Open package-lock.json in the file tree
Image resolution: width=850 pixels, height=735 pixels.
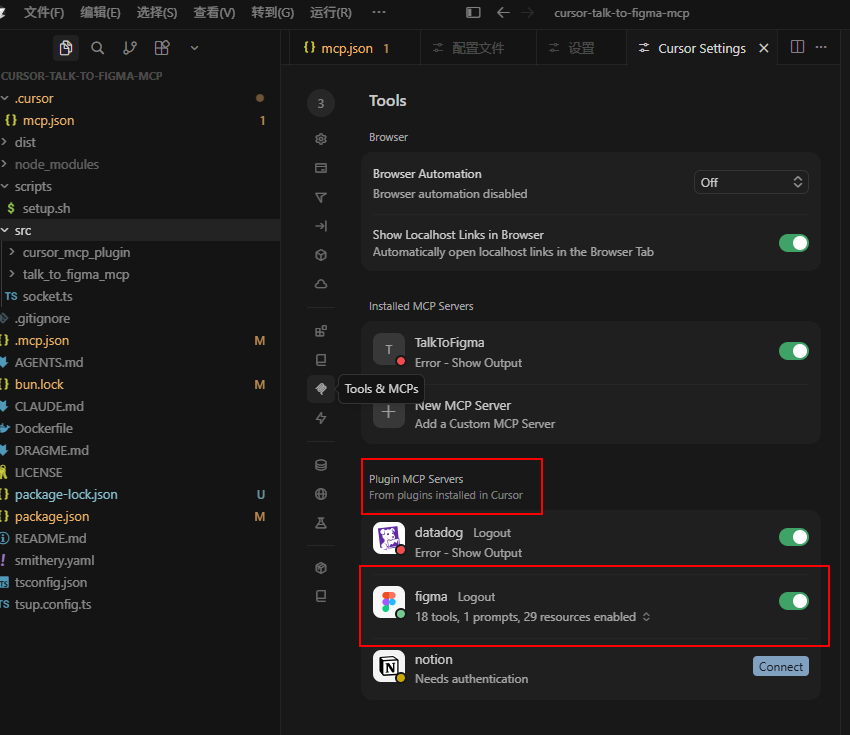(x=140, y=494)
